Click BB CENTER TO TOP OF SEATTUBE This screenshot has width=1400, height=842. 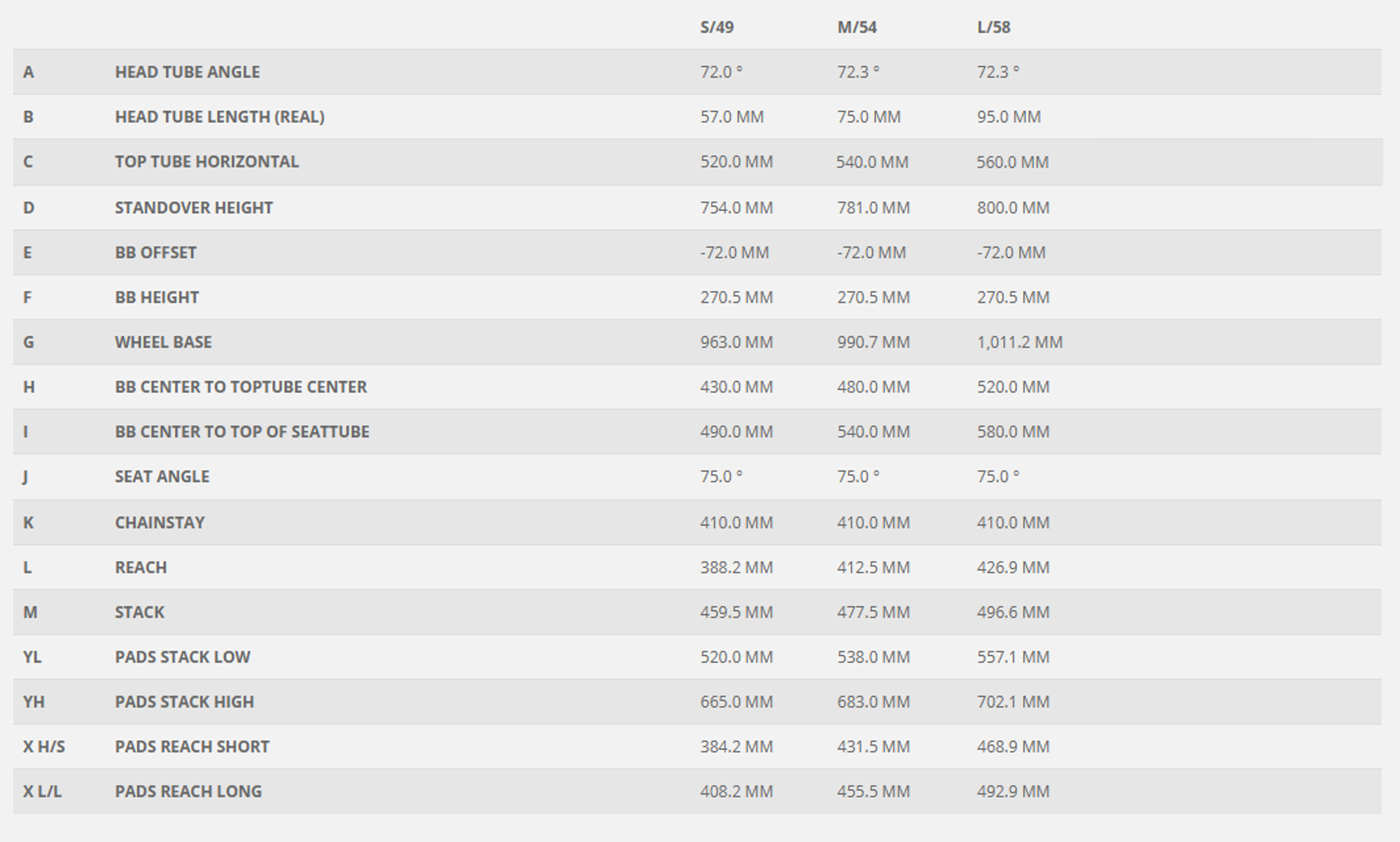point(242,432)
